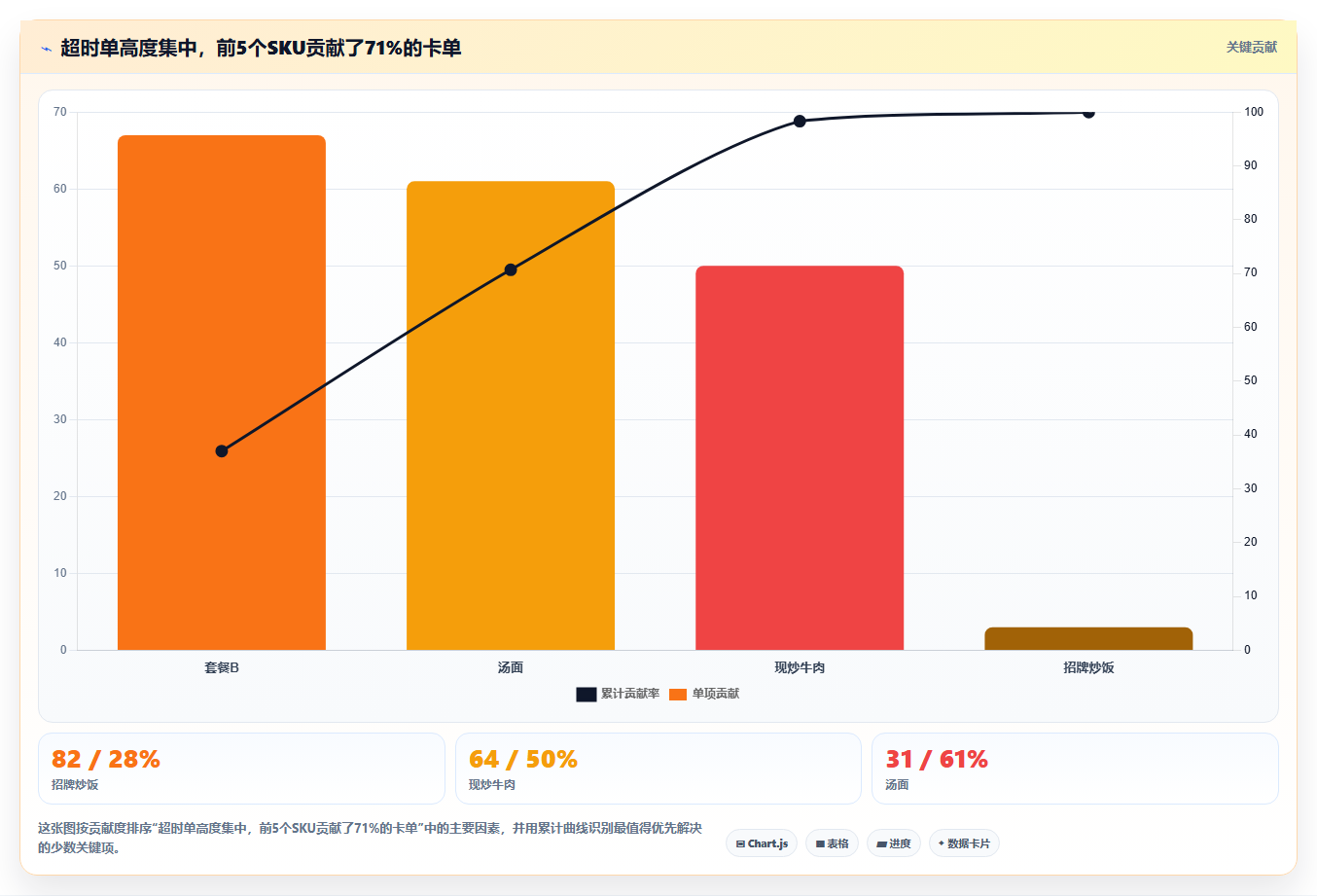Click the left axis value 70
The image size is (1317, 896).
[x=60, y=112]
